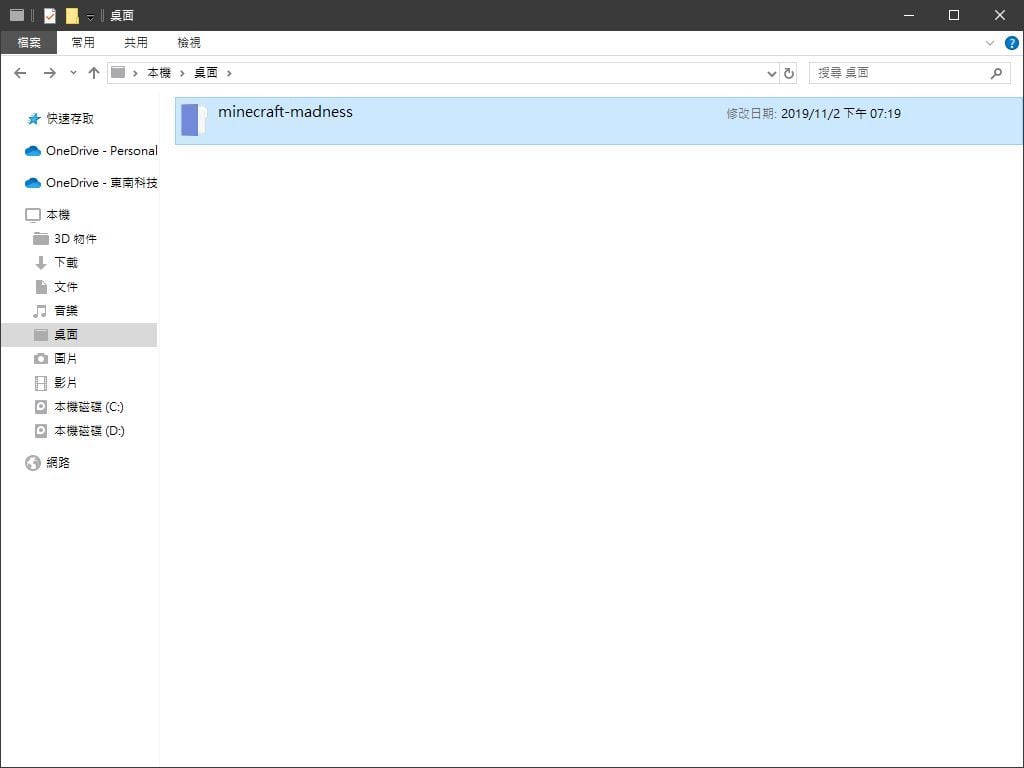This screenshot has width=1024, height=768.
Task: Open 音樂 folder in sidebar
Action: 66,311
